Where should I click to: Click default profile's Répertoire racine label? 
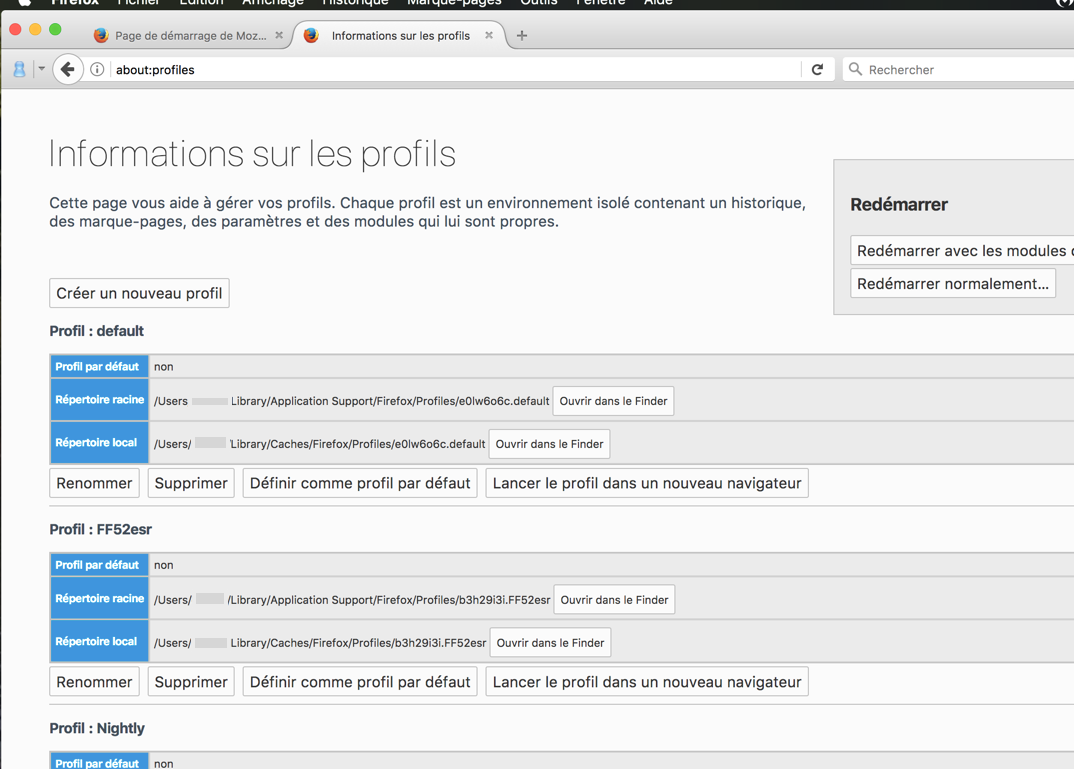pos(99,400)
